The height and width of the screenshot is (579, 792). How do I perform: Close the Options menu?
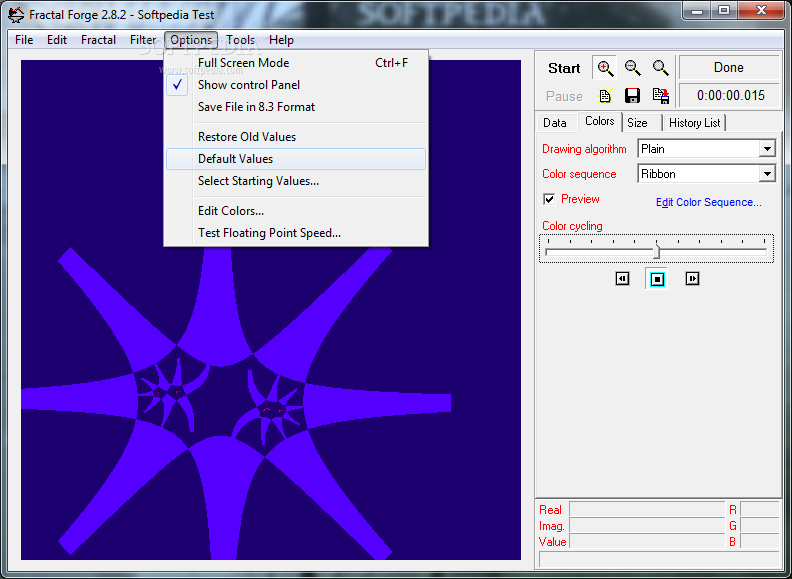click(x=191, y=40)
